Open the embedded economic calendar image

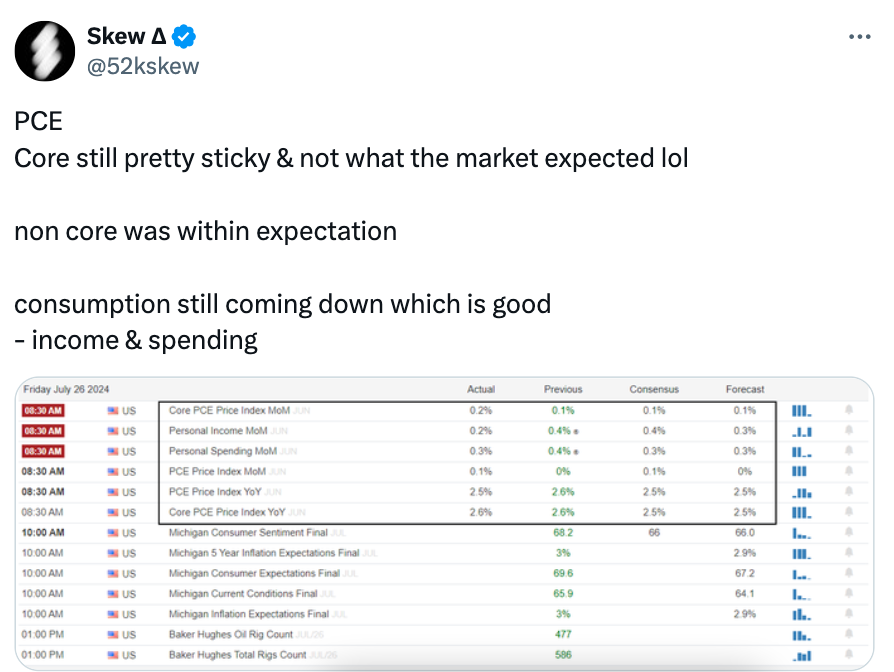point(444,523)
